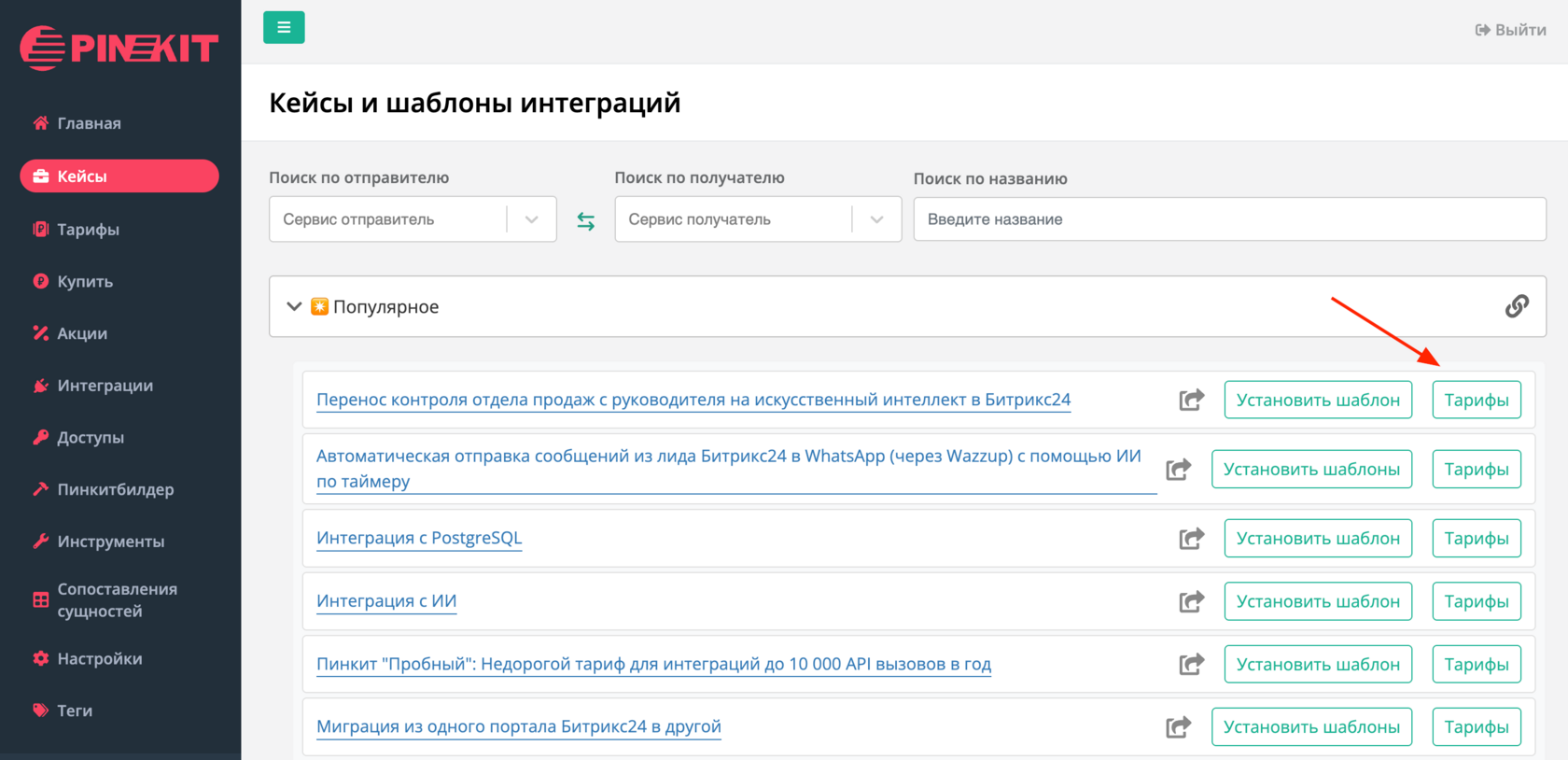Open the Сервис отправитель dropdown
This screenshot has width=1568, height=760.
(x=413, y=219)
